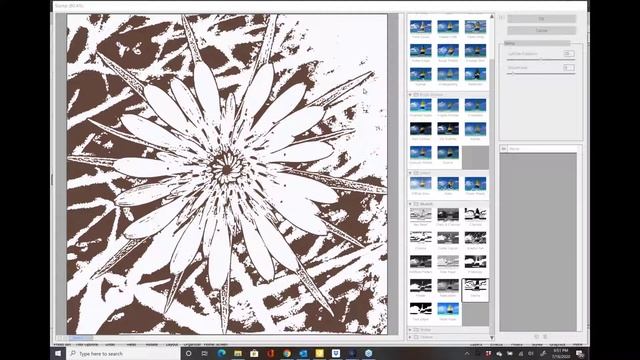This screenshot has width=640, height=360.
Task: Adjust the Light/Dark Balance slider
Action: pos(541,60)
